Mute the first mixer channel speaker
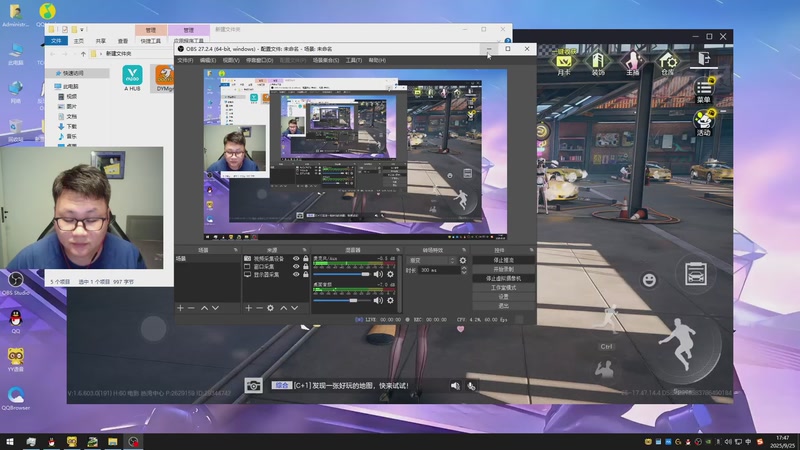Image resolution: width=800 pixels, height=450 pixels. (x=378, y=274)
